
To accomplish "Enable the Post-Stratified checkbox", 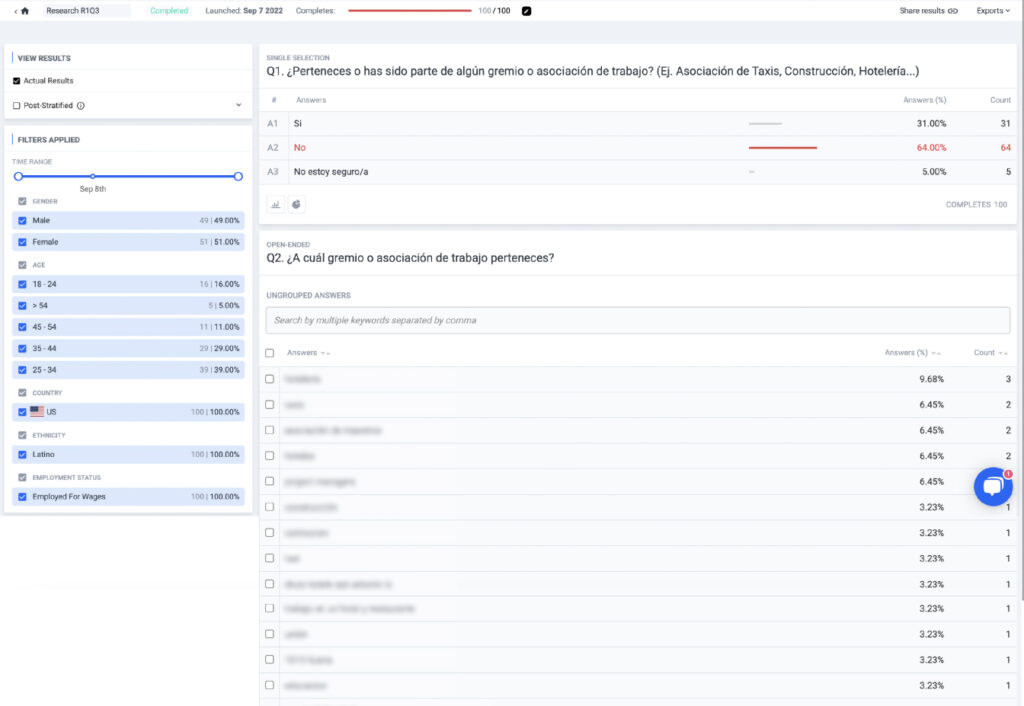I will (17, 105).
